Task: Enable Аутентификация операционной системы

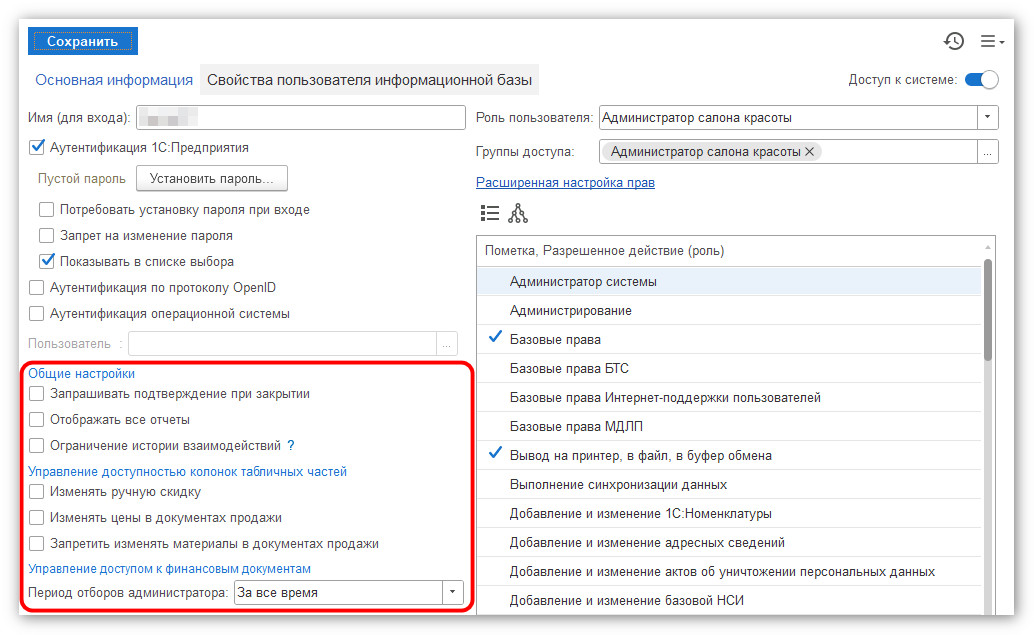Action: click(36, 313)
